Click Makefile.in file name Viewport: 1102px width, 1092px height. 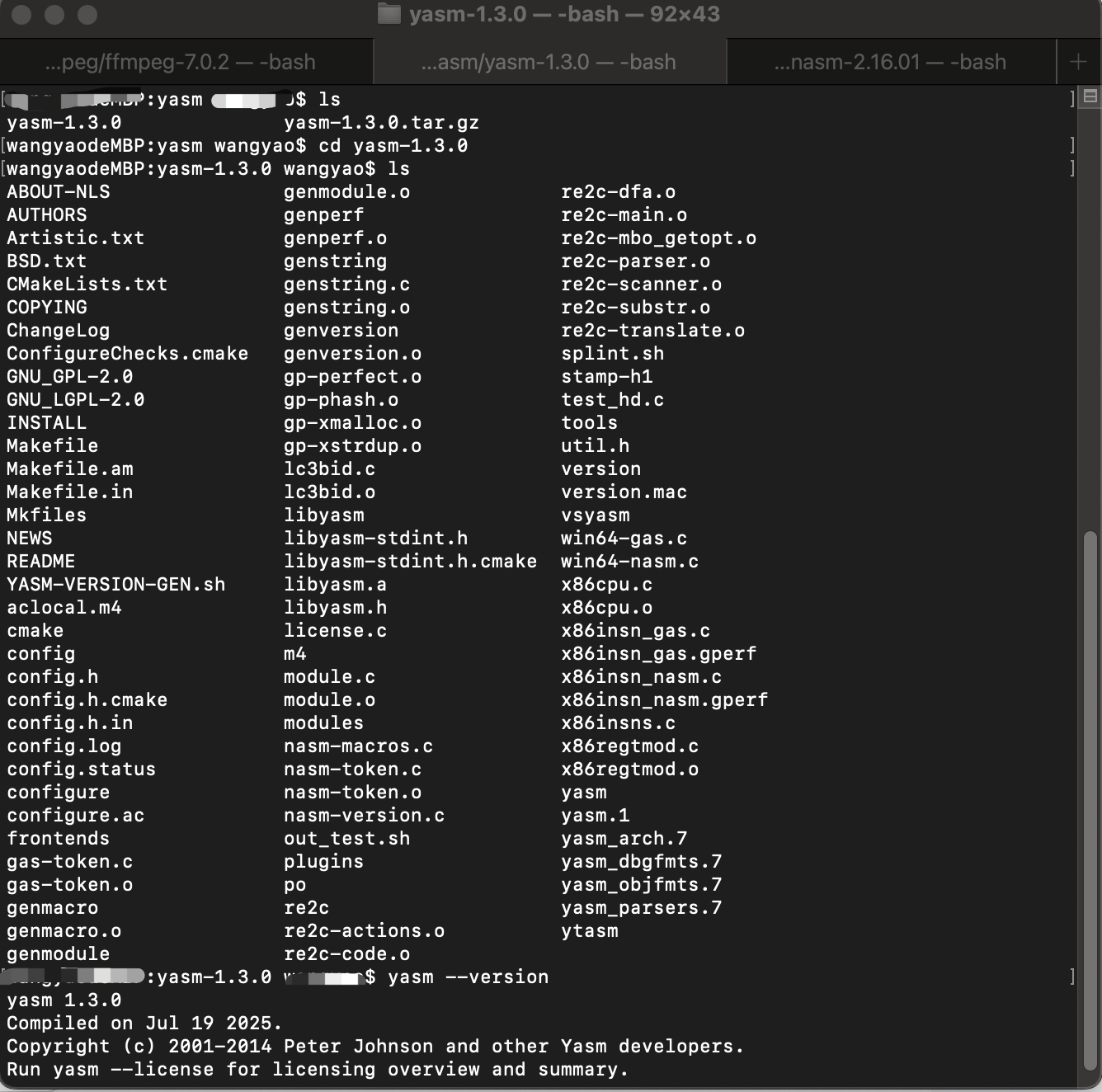70,492
